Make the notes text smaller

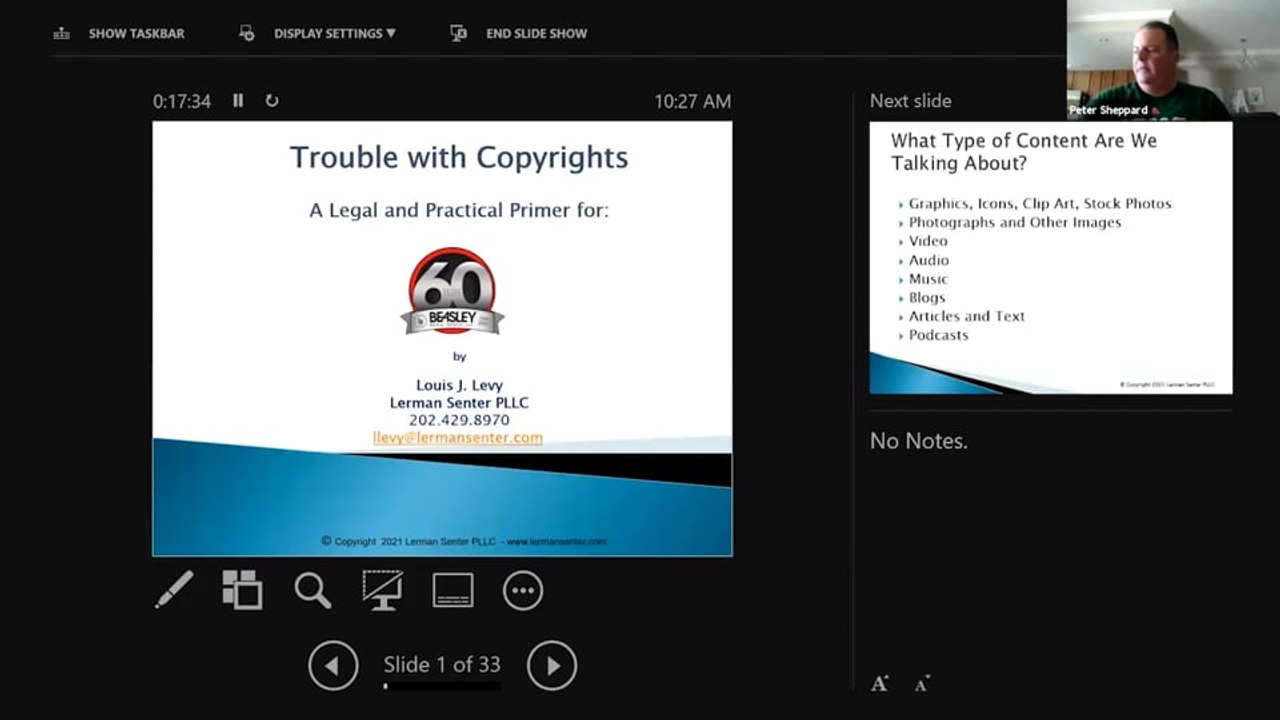[922, 684]
